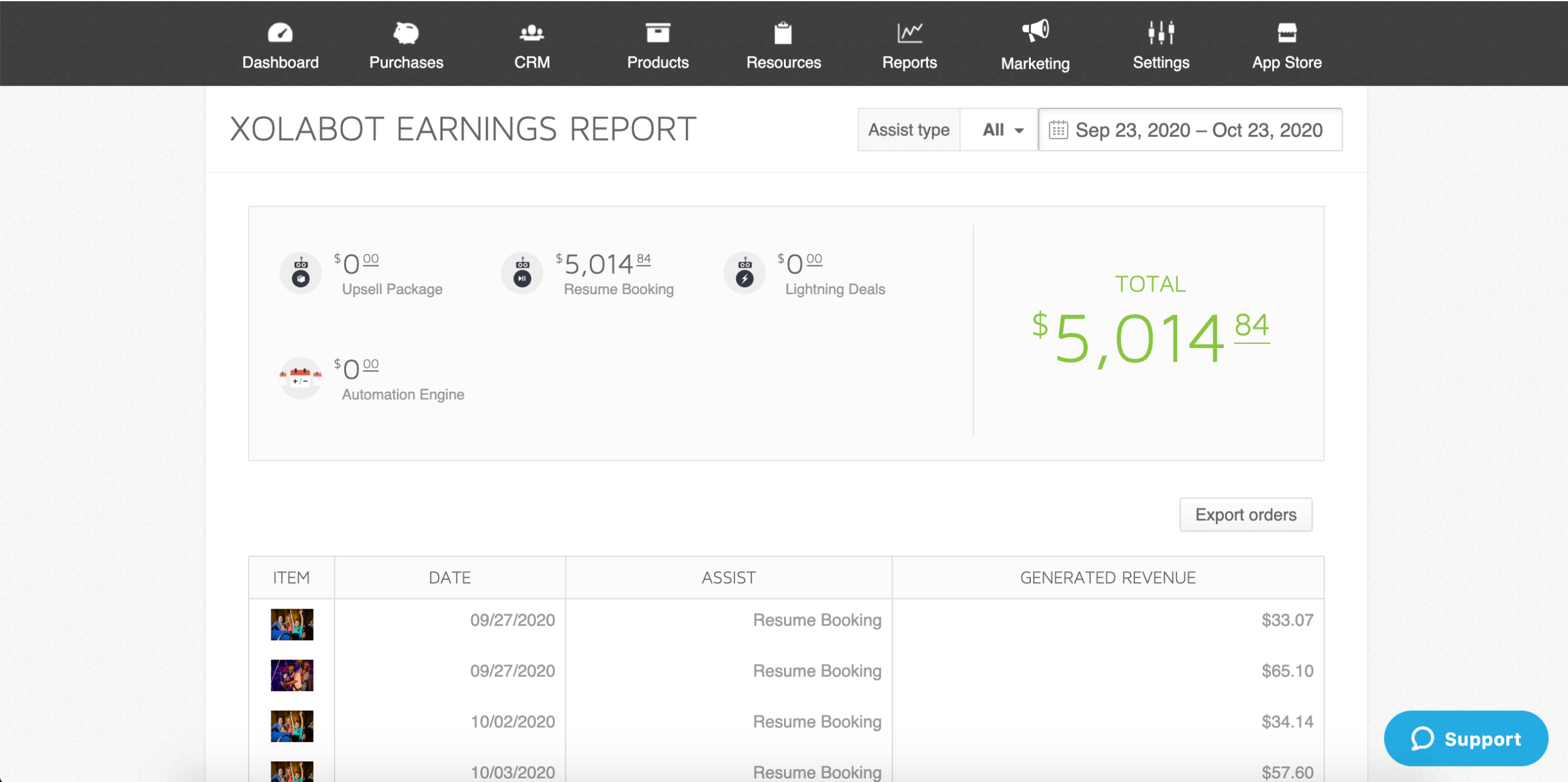Click the Settings menu label
This screenshot has height=782, width=1568.
point(1161,63)
